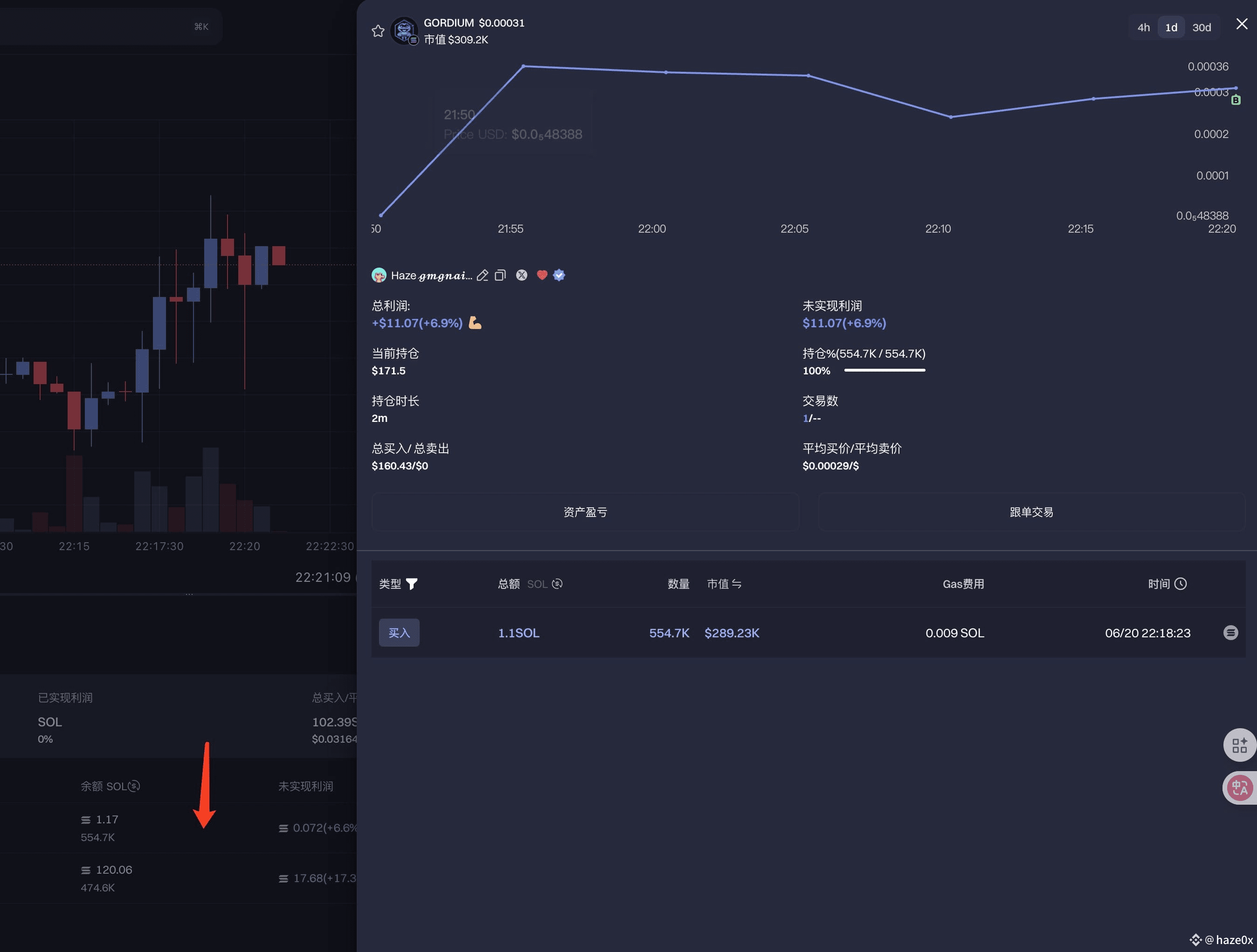Click the $171.5 current holding value
The height and width of the screenshot is (952, 1257).
coord(388,371)
